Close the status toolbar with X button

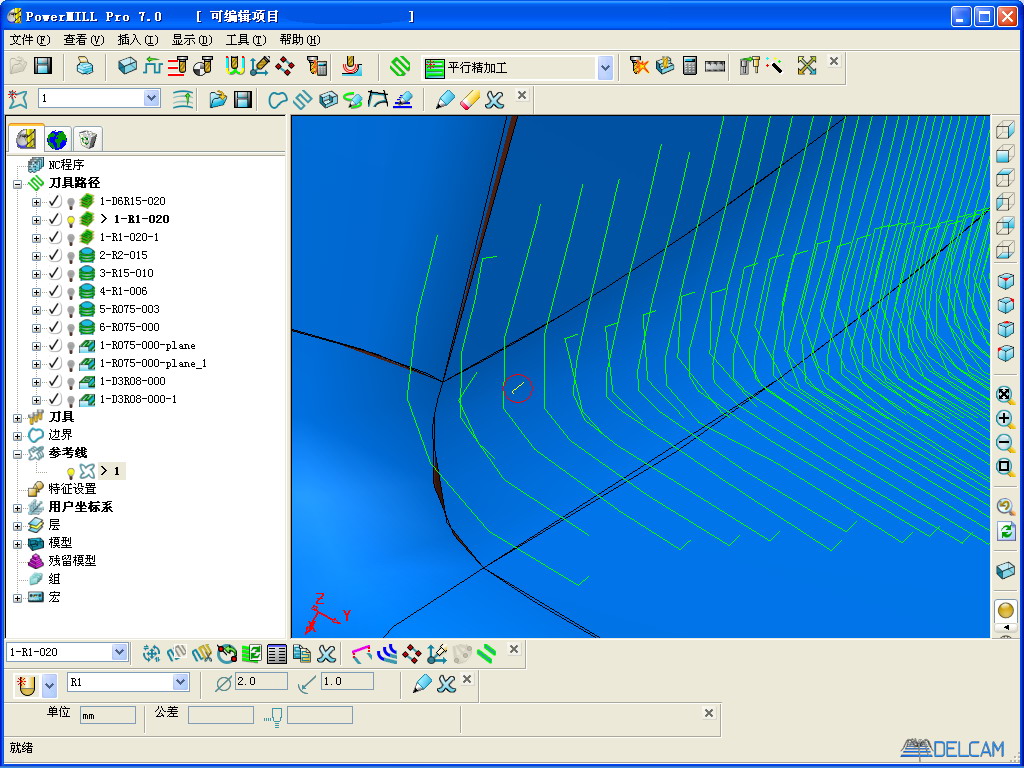(709, 712)
